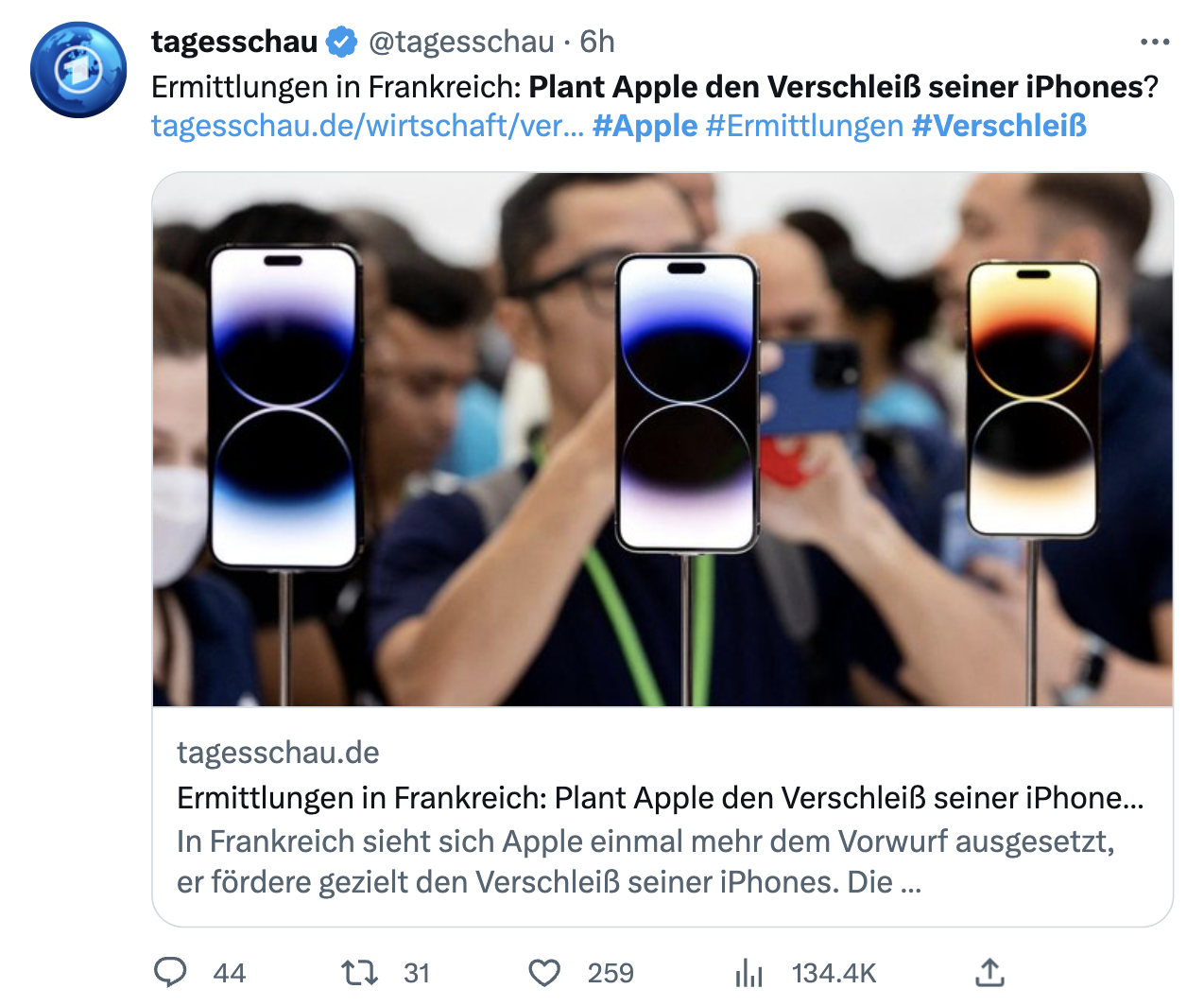Screen dimensions: 1204x1006
Task: Open the 6h timestamp link
Action: 597,42
